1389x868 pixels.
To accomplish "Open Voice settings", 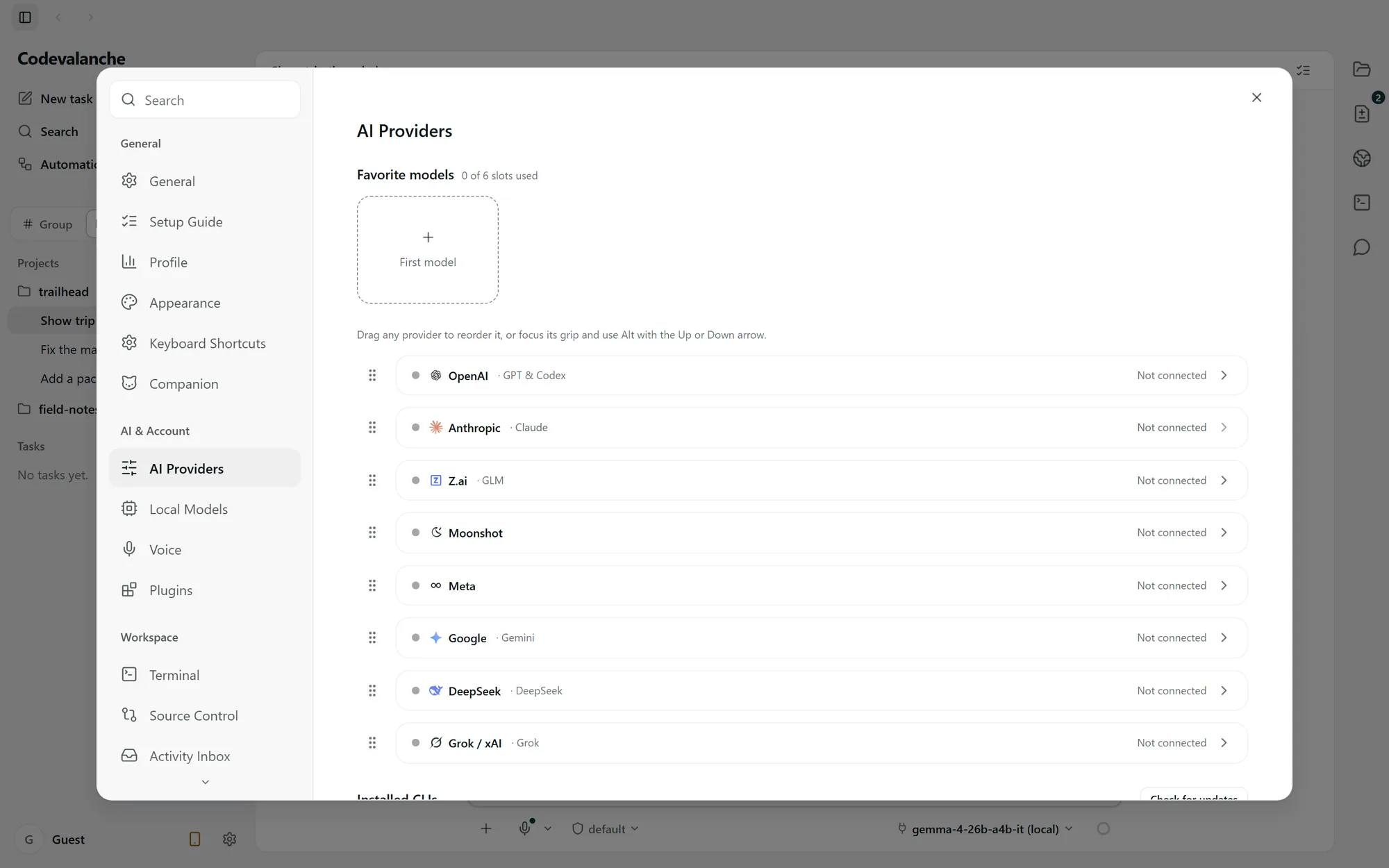I will [205, 550].
